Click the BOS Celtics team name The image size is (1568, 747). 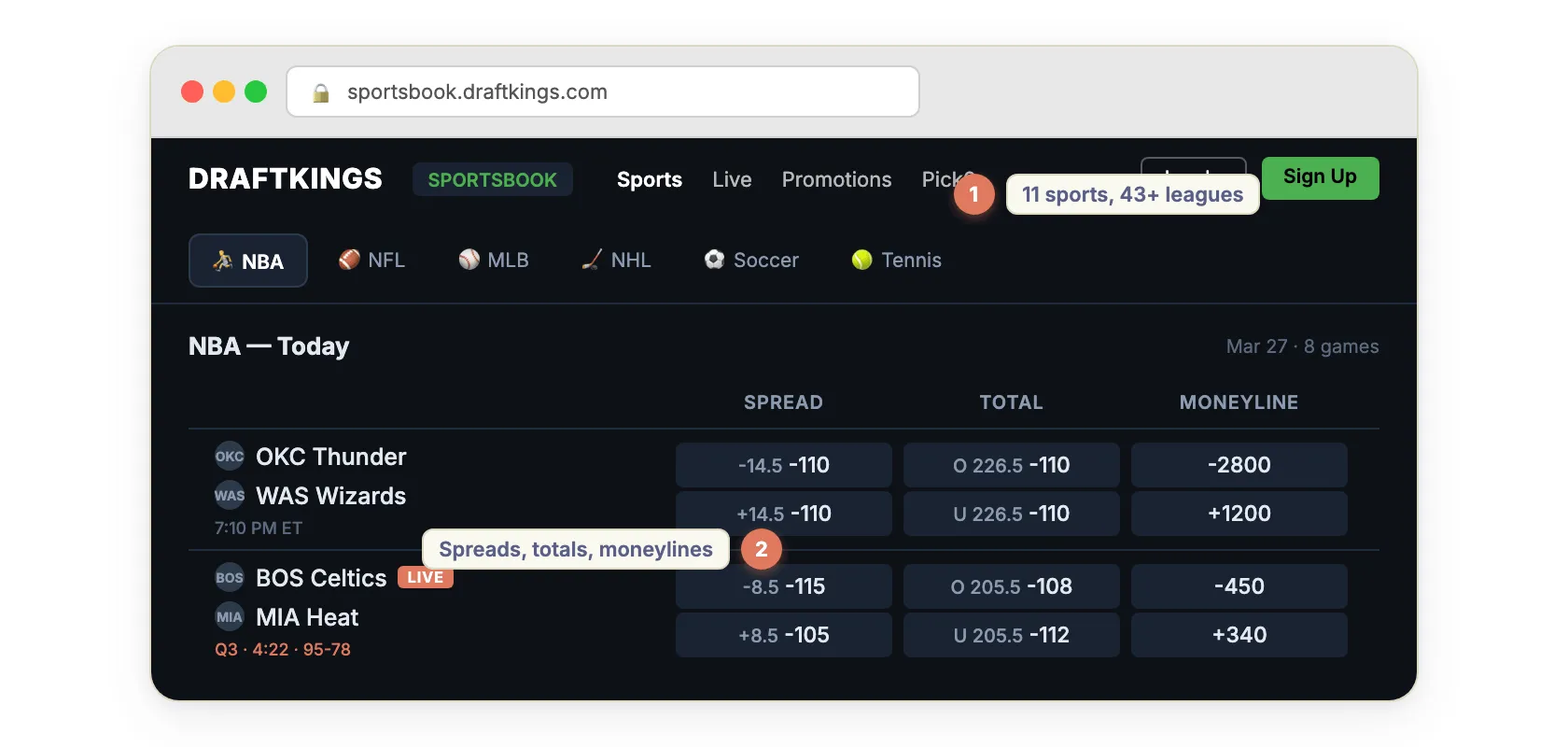coord(321,578)
